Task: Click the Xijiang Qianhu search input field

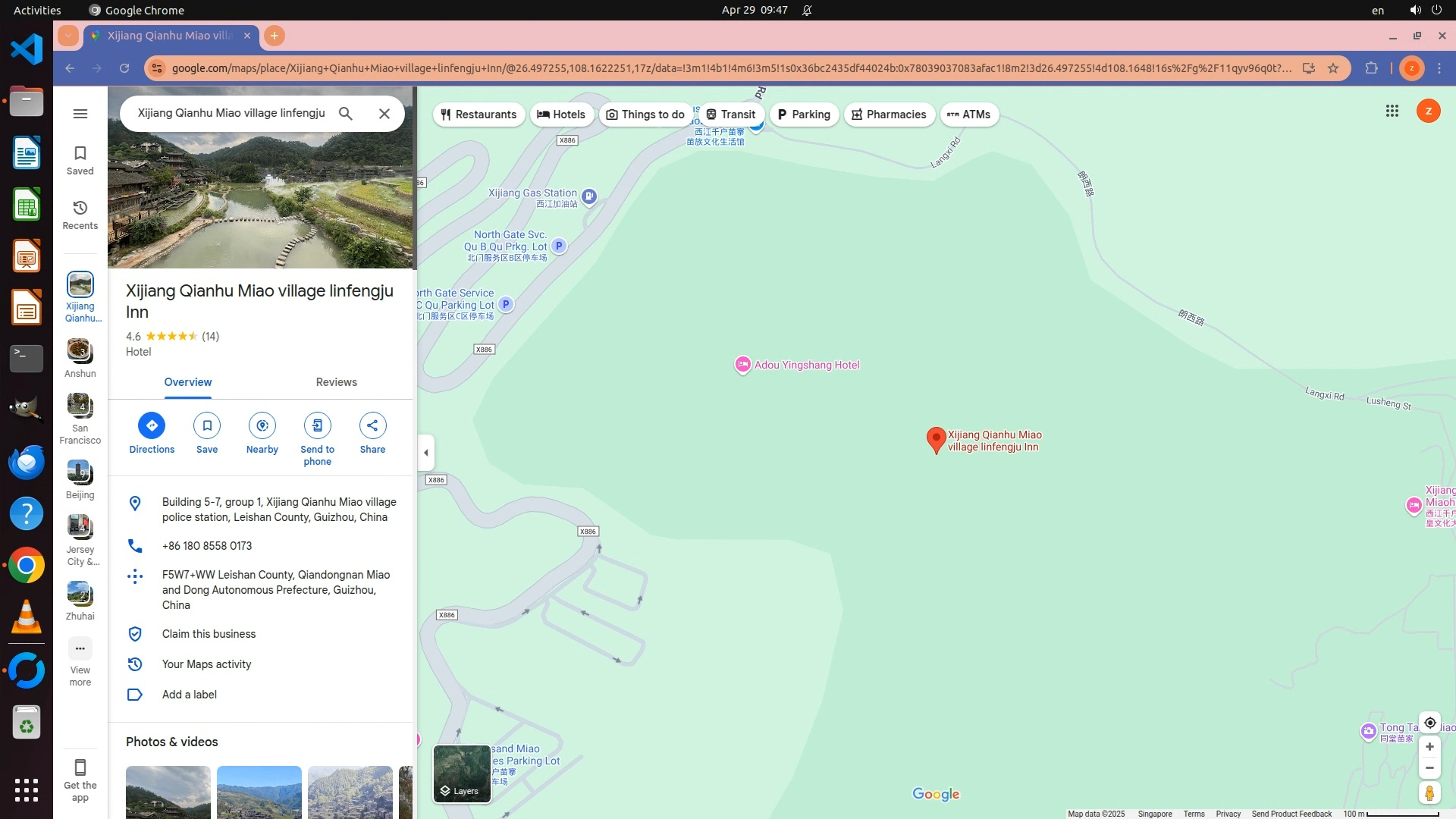Action: 231,113
